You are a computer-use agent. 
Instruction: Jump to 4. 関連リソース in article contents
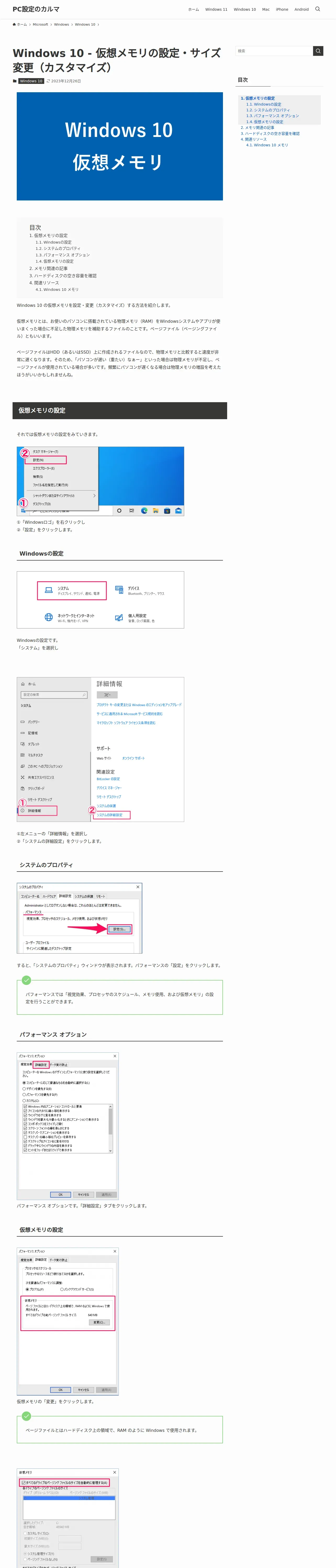pos(44,283)
